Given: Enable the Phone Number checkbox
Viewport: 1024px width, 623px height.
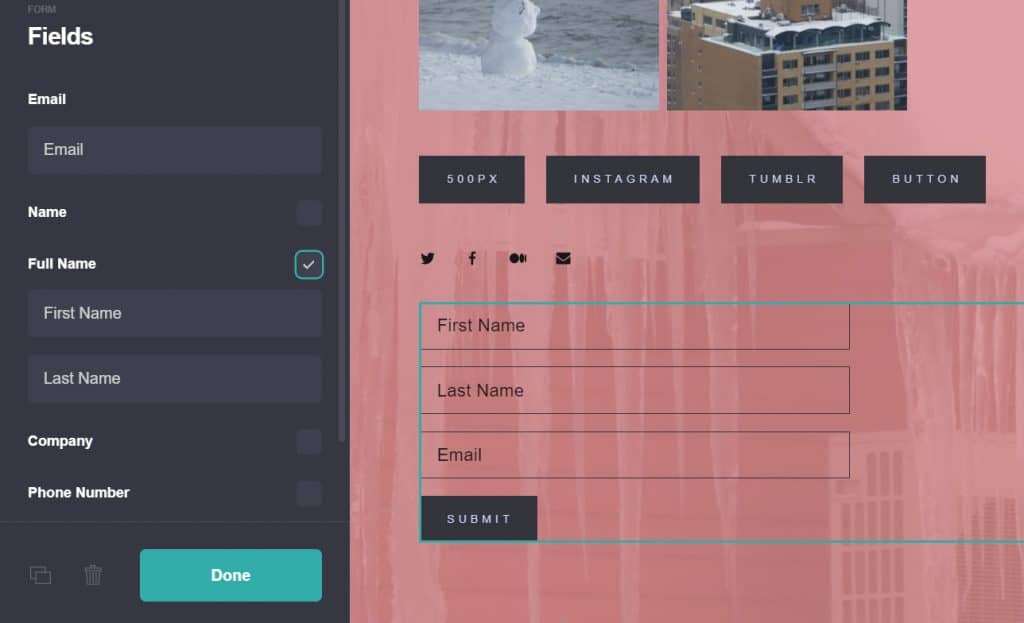Looking at the screenshot, I should point(309,494).
